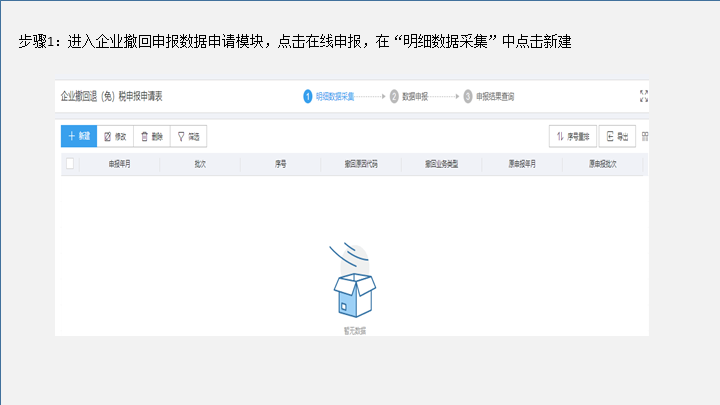The width and height of the screenshot is (720, 405).
Task: Tick the select-all checkbox in table header
Action: click(x=70, y=163)
